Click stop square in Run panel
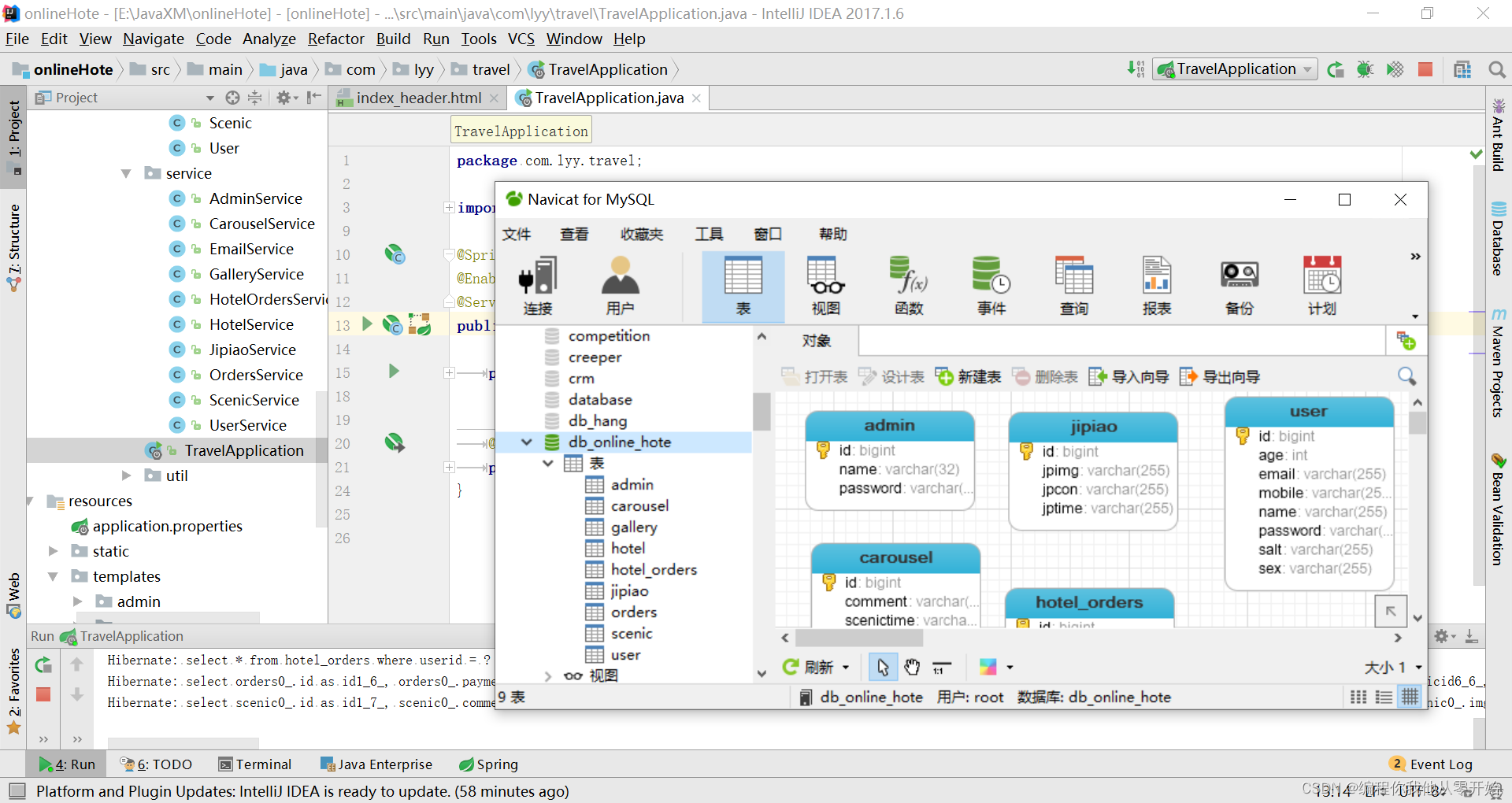 [x=43, y=694]
